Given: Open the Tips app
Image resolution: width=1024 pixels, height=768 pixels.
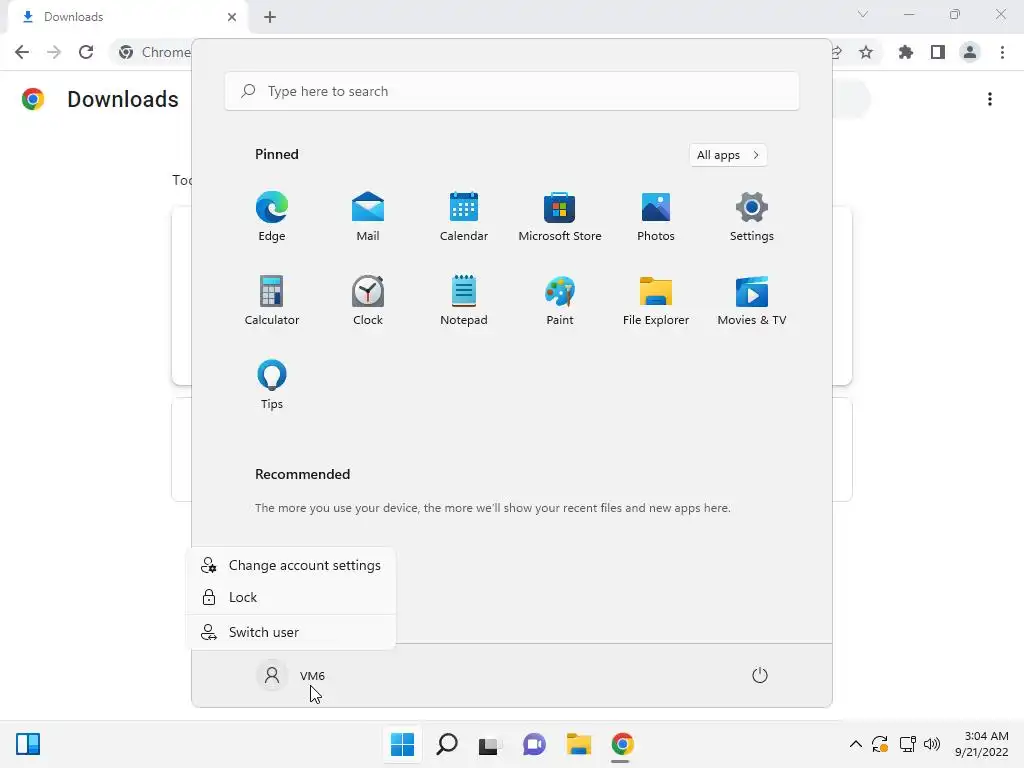Looking at the screenshot, I should [272, 385].
